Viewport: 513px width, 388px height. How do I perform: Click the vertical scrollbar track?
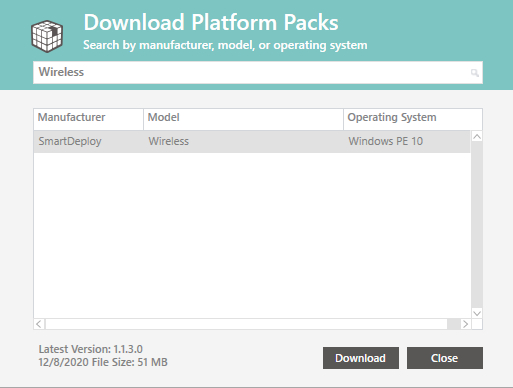[477, 225]
